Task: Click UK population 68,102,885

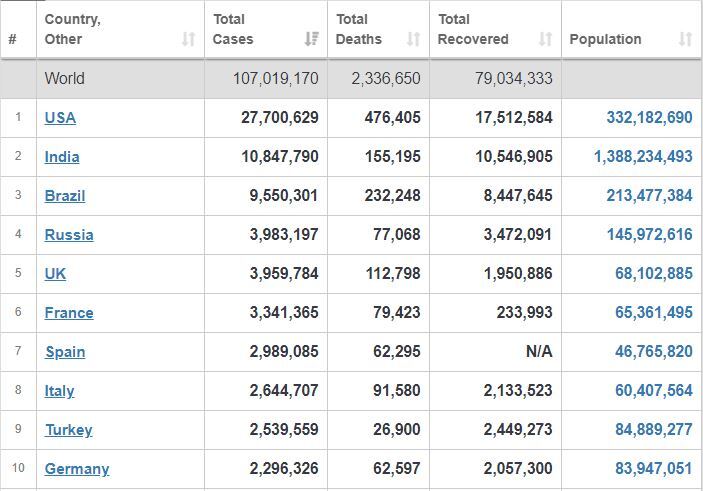Action: [x=654, y=274]
